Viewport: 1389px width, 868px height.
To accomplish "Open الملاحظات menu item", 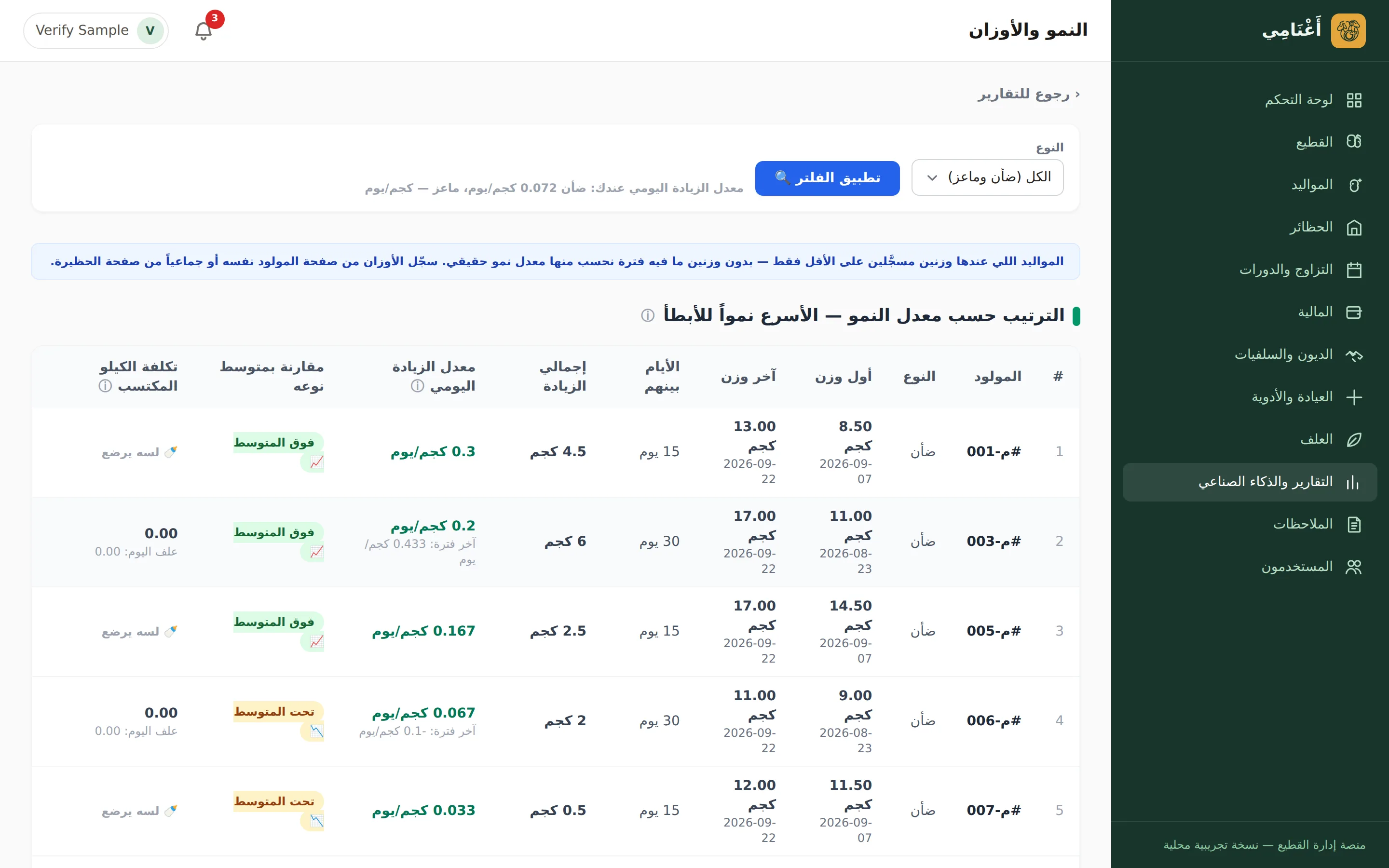I will 1250,525.
